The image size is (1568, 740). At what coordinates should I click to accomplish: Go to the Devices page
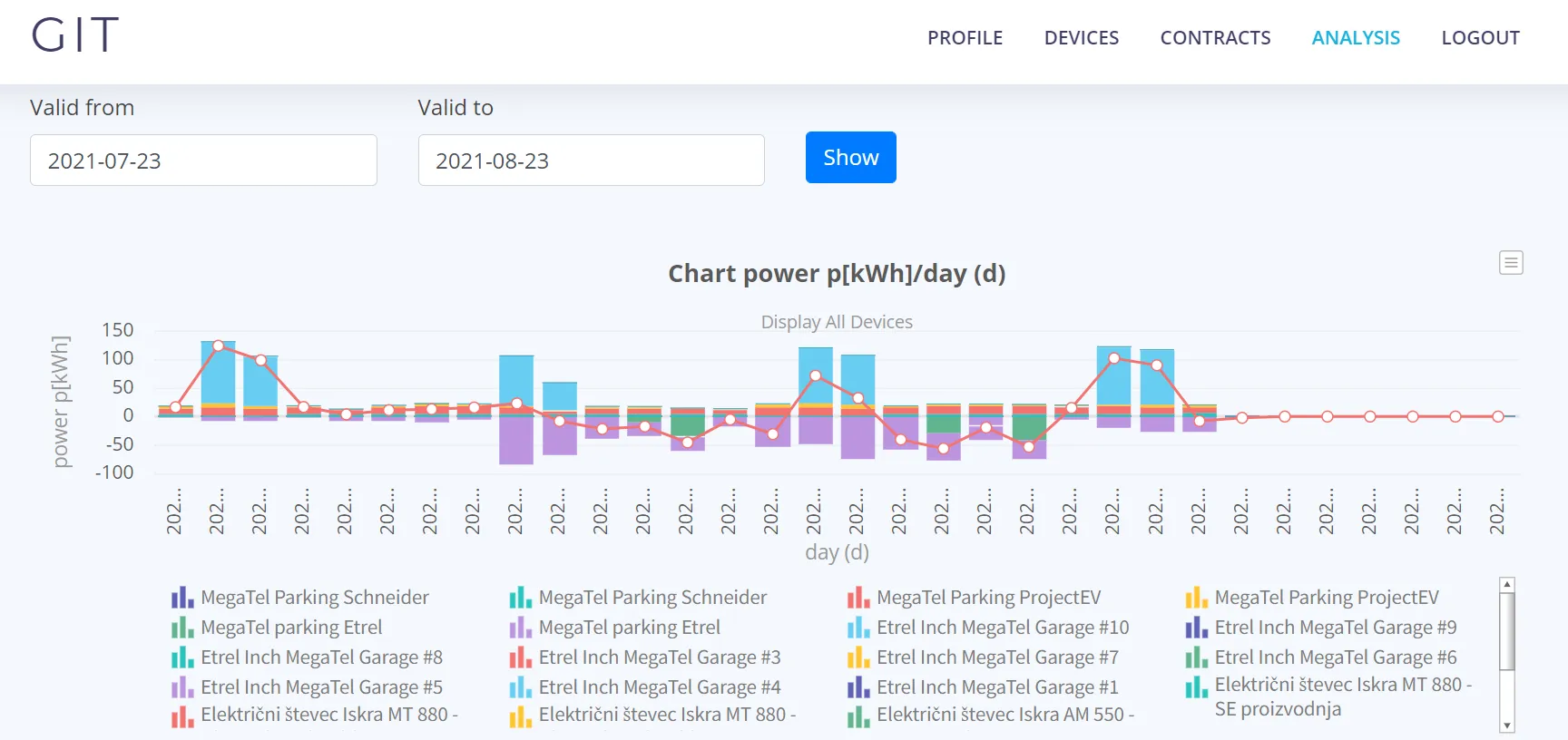pyautogui.click(x=1081, y=38)
